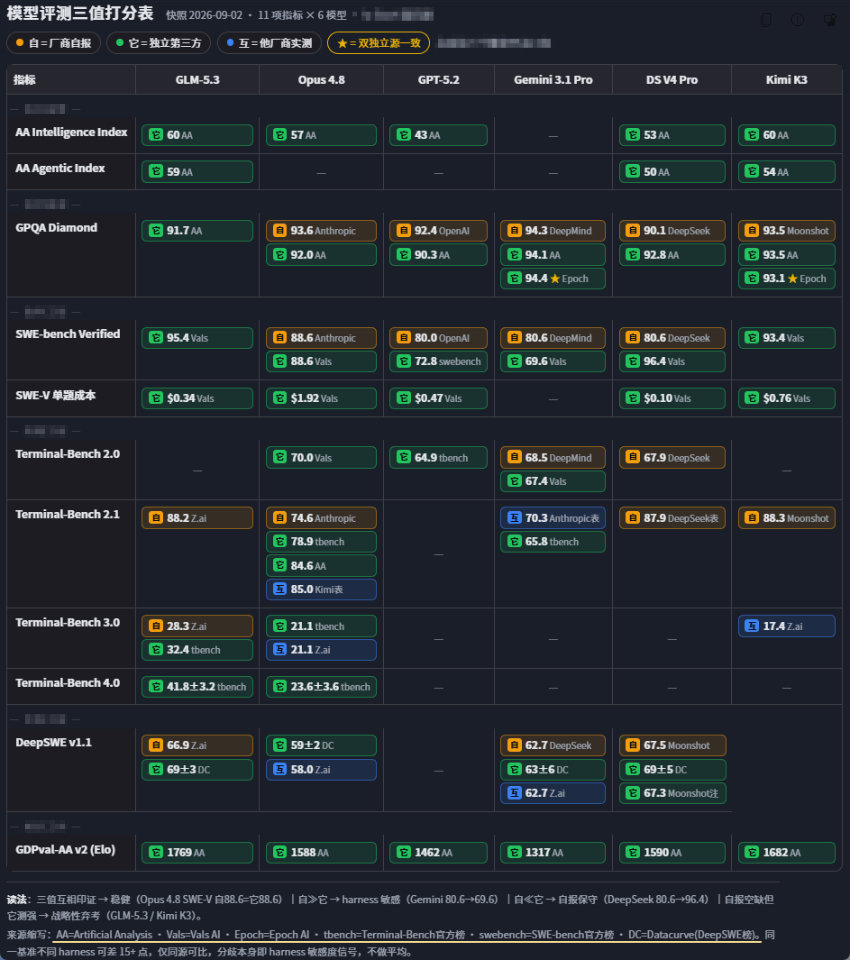Screen dimensions: 850x960
Task: Click the circled info icon at top right
Action: [x=797, y=20]
